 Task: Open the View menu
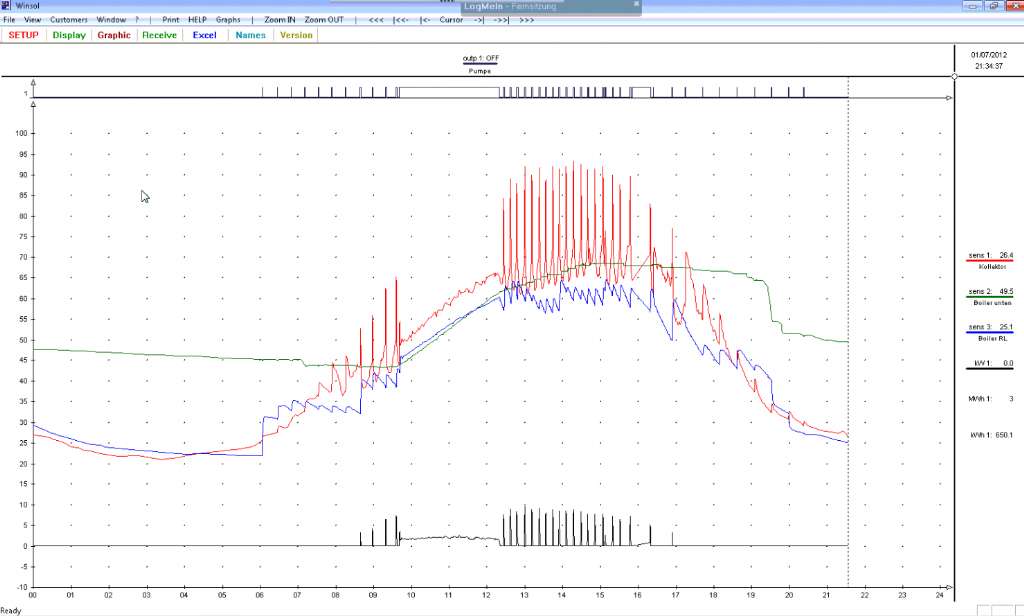(x=32, y=20)
